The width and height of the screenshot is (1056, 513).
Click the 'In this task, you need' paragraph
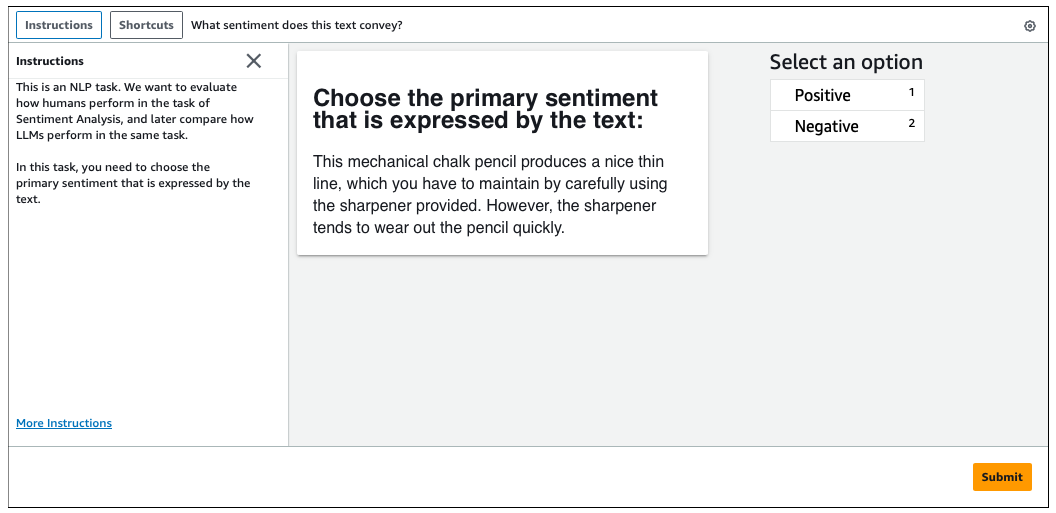[133, 183]
